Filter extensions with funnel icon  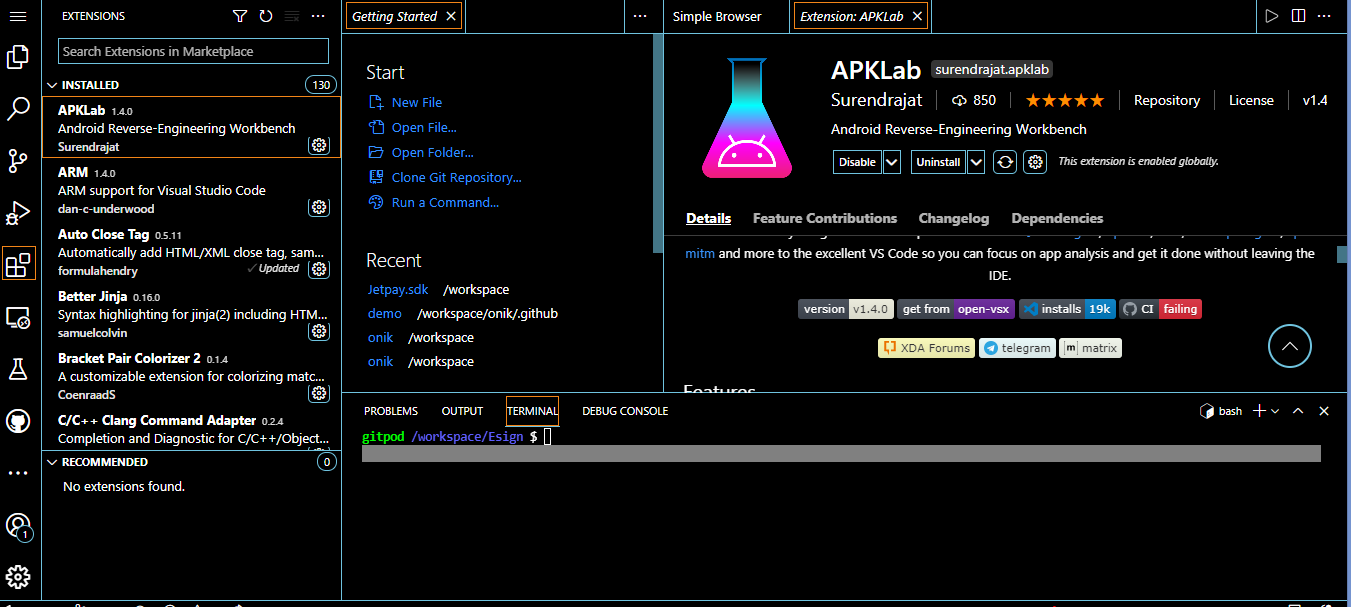pos(240,16)
